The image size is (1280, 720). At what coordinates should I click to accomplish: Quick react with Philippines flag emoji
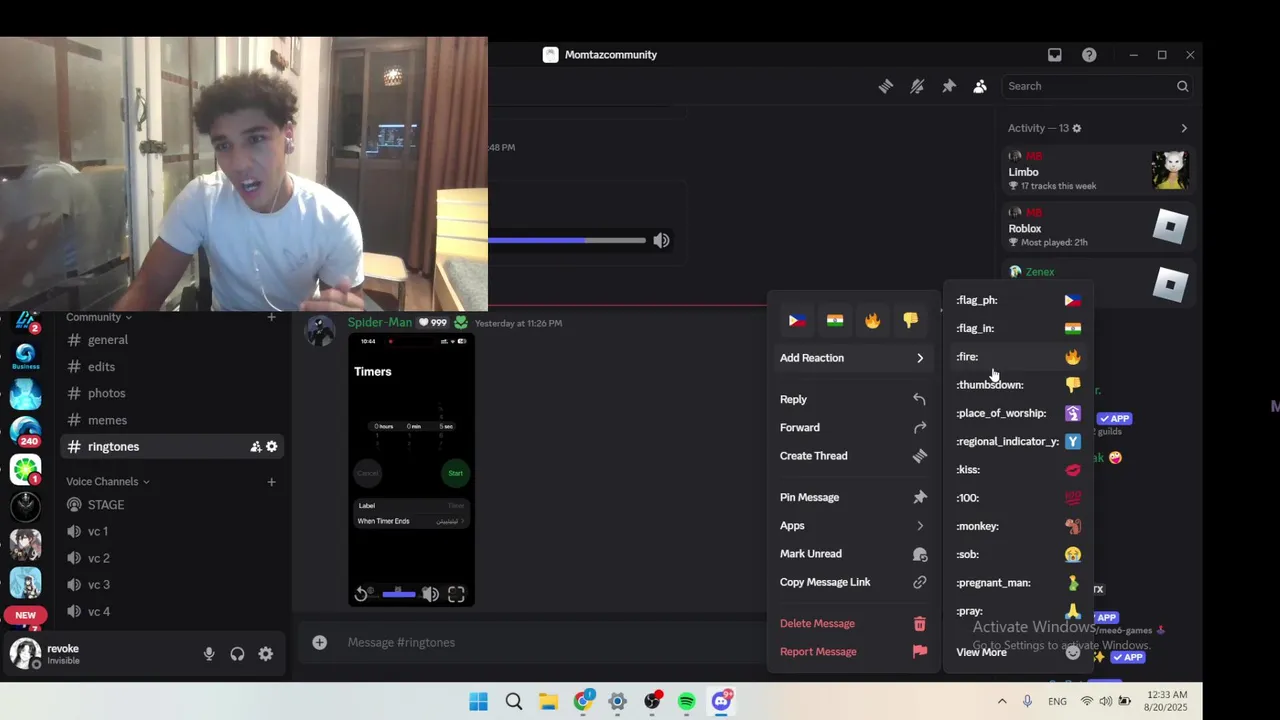point(797,320)
